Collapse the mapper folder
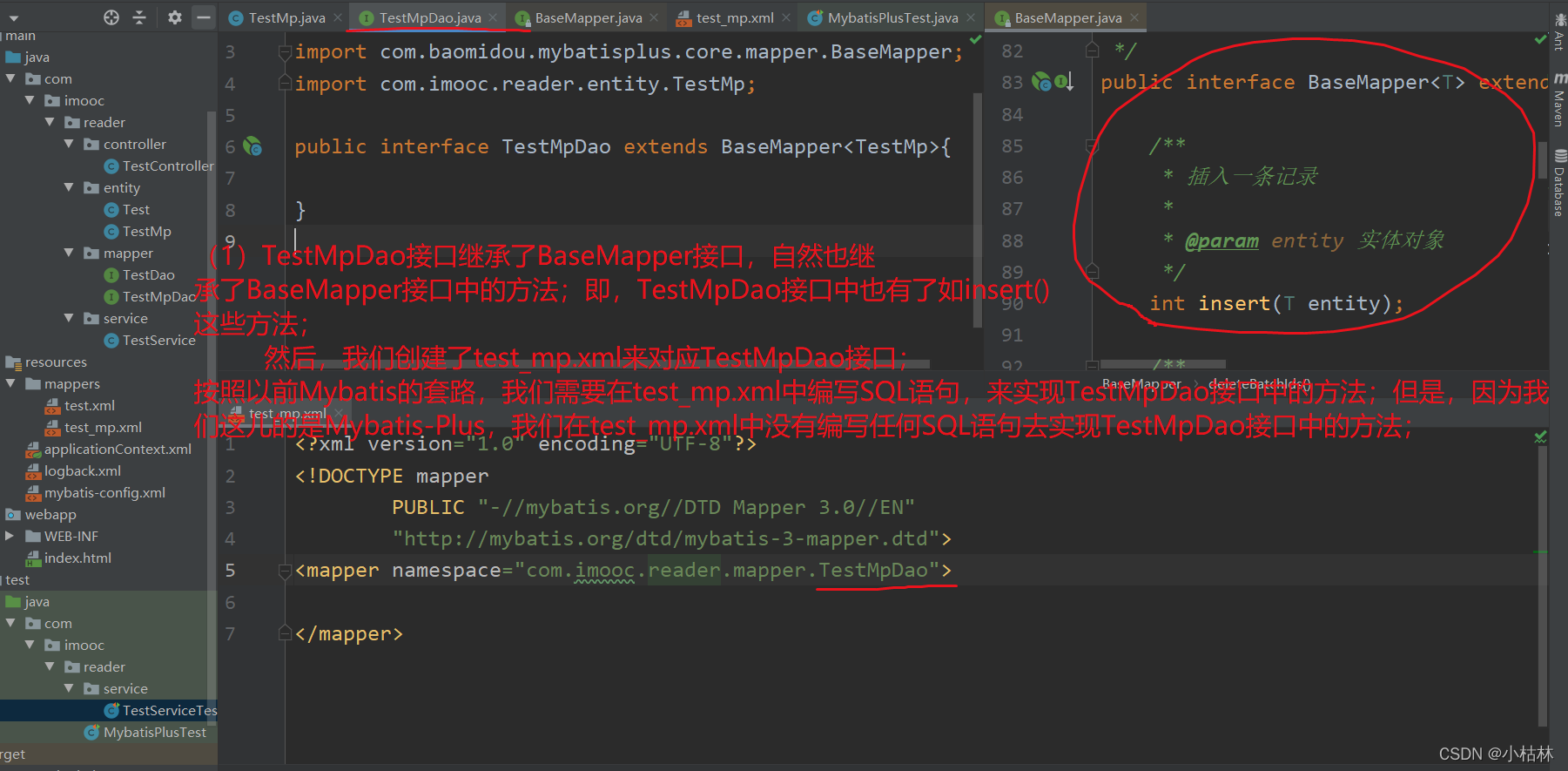Viewport: 1568px width, 771px height. coord(69,254)
